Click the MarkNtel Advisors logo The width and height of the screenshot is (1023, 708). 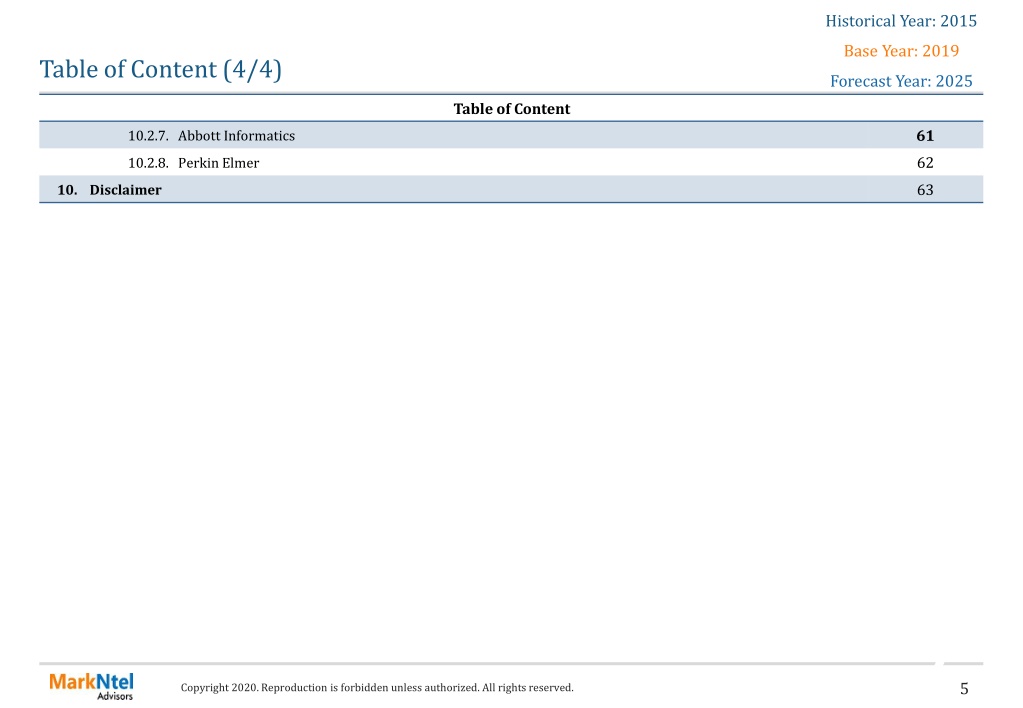coord(91,686)
